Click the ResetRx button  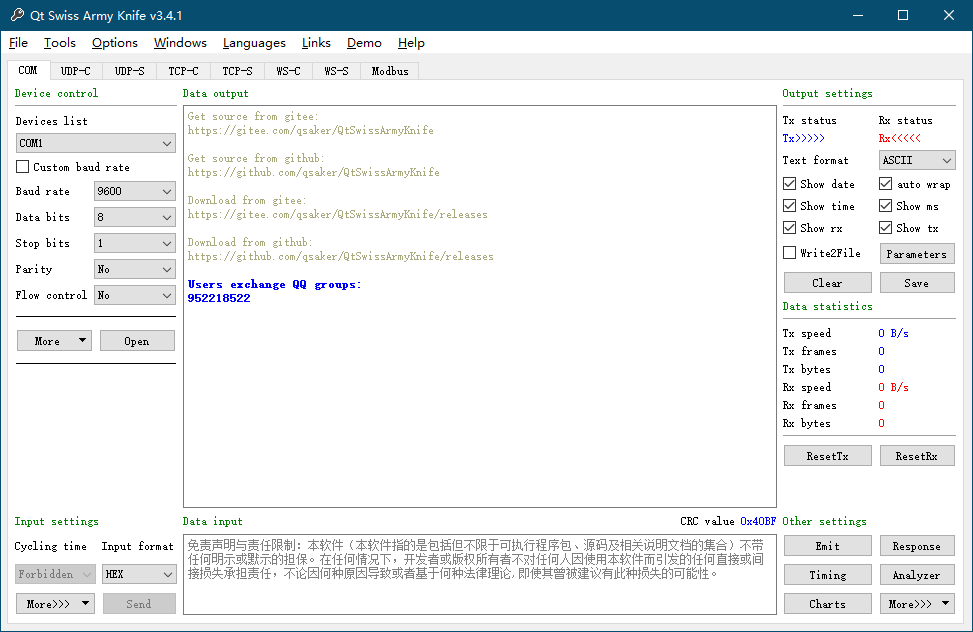pos(917,456)
